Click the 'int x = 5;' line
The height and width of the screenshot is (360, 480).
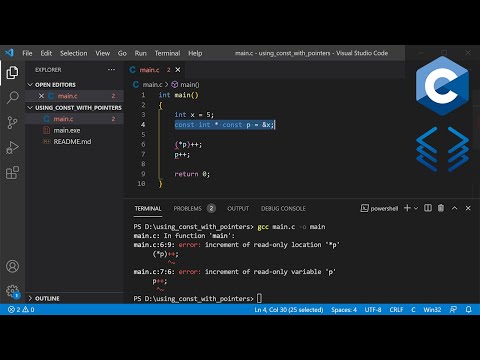click(194, 115)
